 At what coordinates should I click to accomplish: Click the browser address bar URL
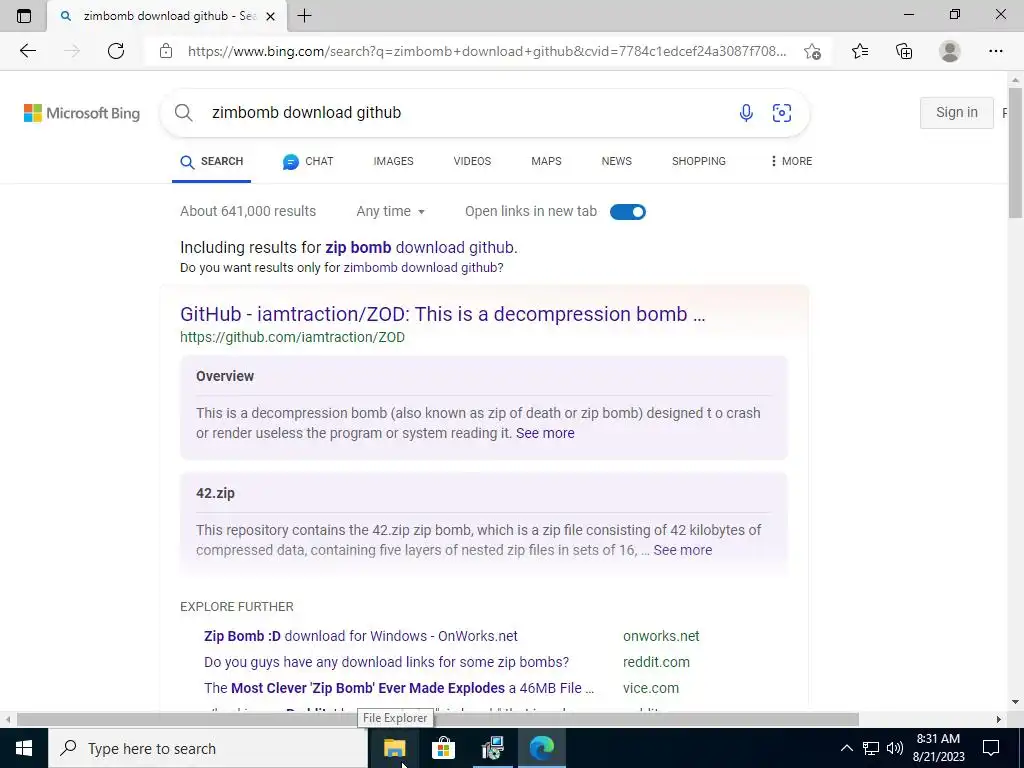coord(487,51)
